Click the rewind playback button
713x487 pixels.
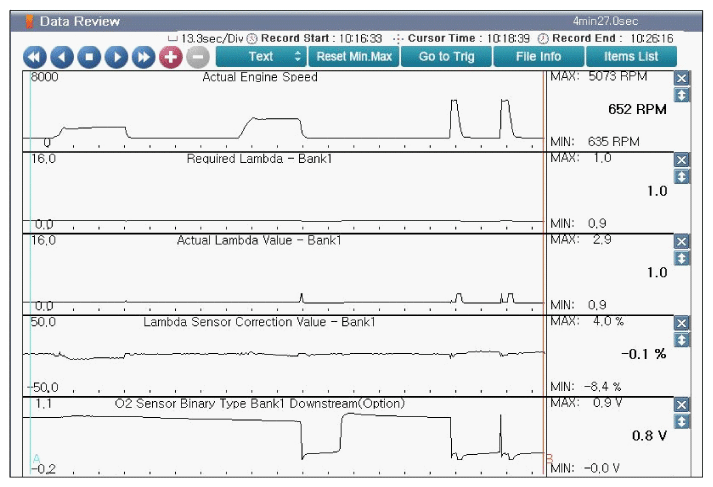pyautogui.click(x=35, y=57)
